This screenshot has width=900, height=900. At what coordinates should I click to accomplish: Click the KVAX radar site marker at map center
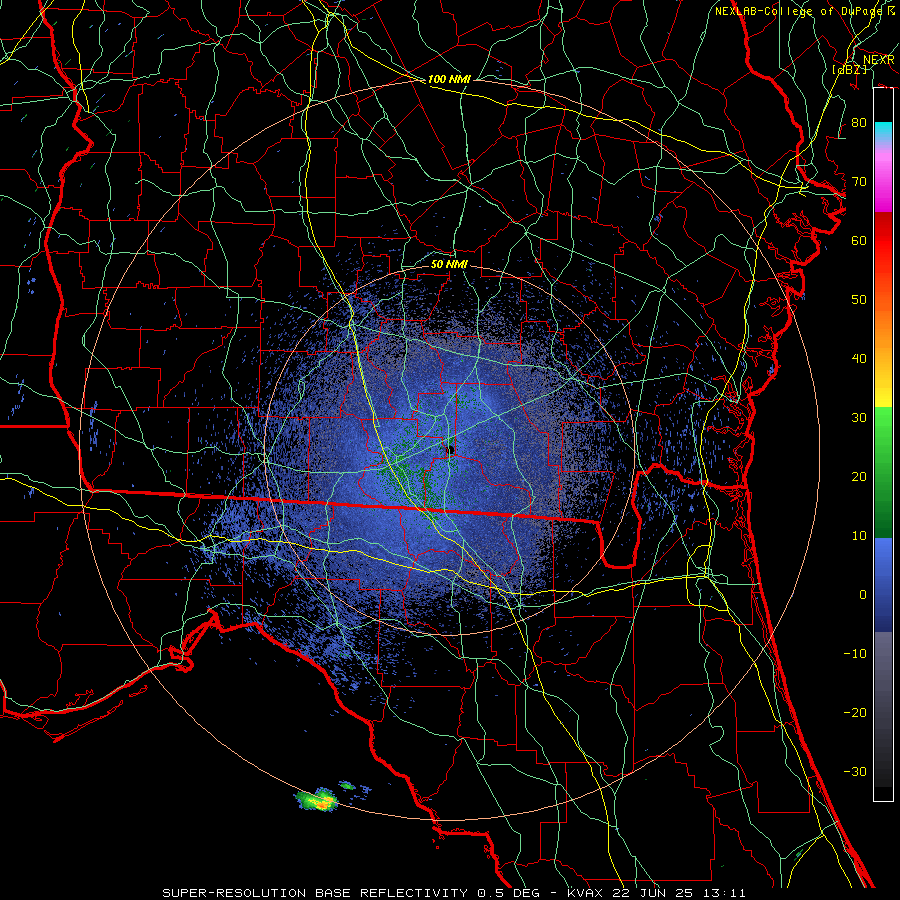pyautogui.click(x=450, y=449)
